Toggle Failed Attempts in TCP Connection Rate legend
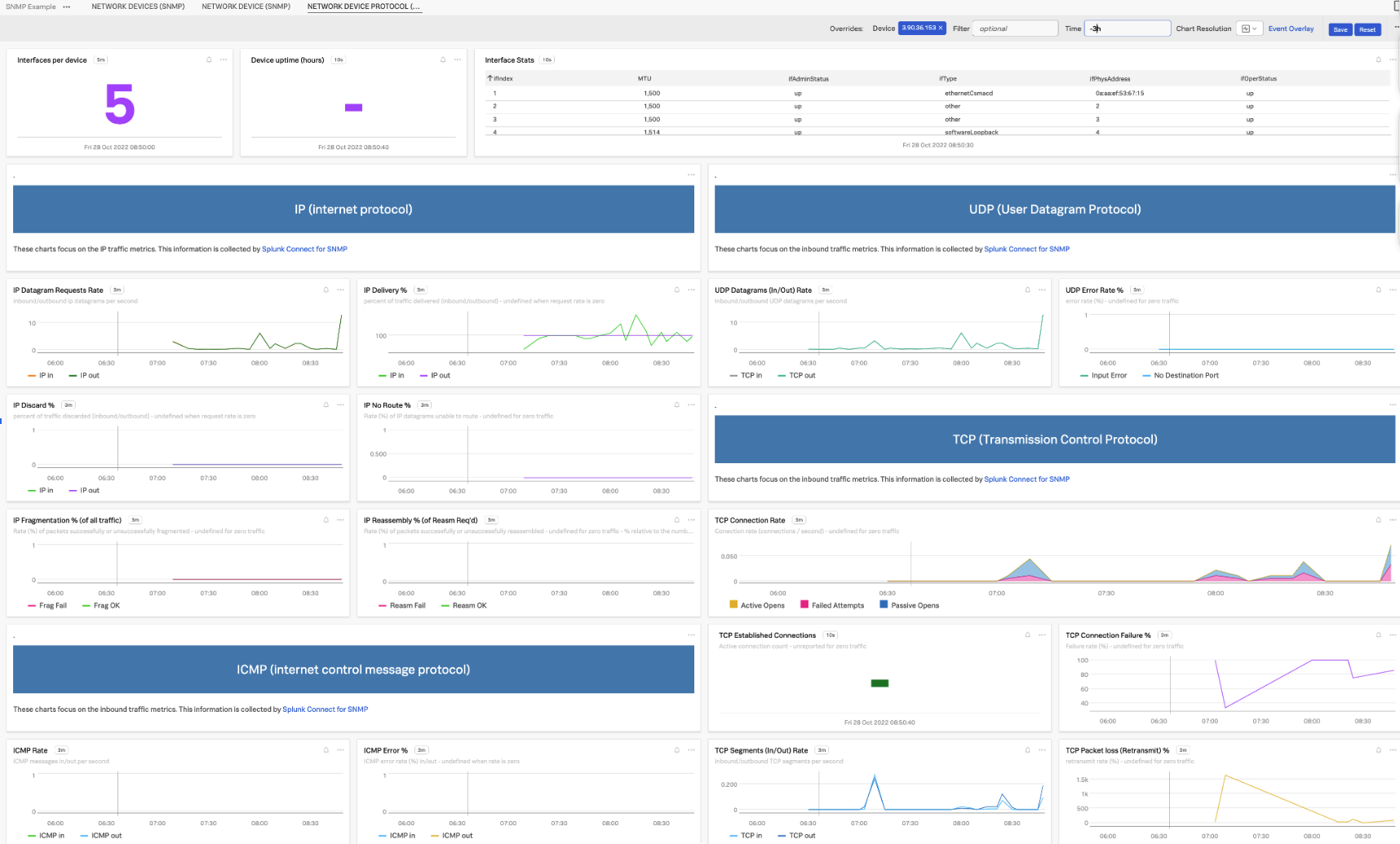The height and width of the screenshot is (844, 1400). click(x=833, y=605)
